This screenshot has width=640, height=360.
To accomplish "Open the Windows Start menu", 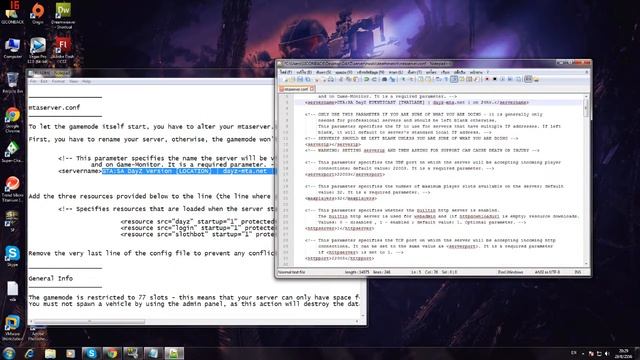I will point(9,353).
